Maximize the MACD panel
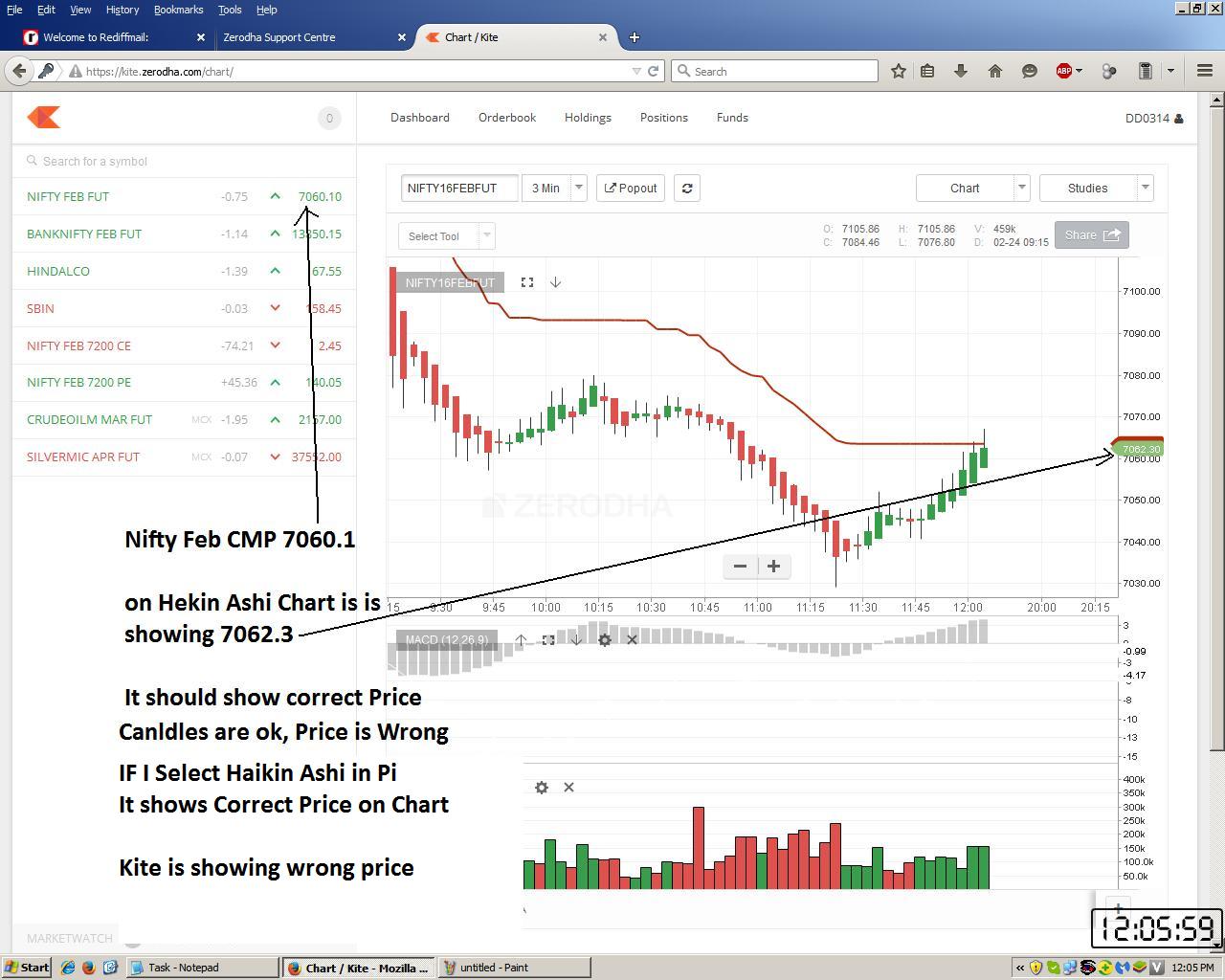 tap(548, 639)
